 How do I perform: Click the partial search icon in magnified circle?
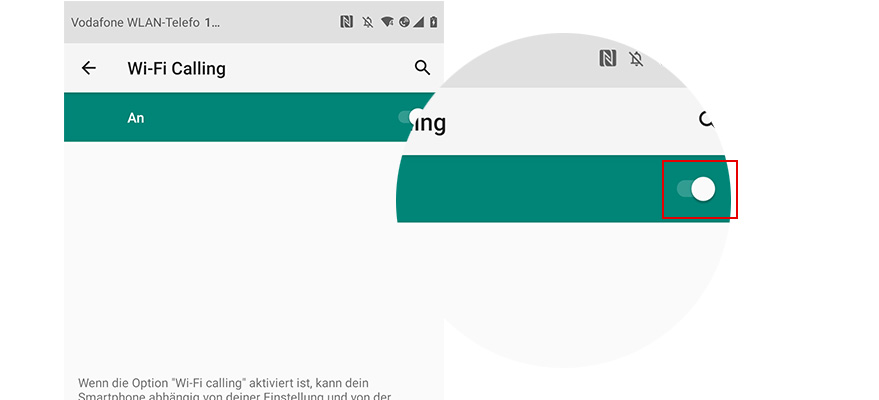click(x=707, y=119)
